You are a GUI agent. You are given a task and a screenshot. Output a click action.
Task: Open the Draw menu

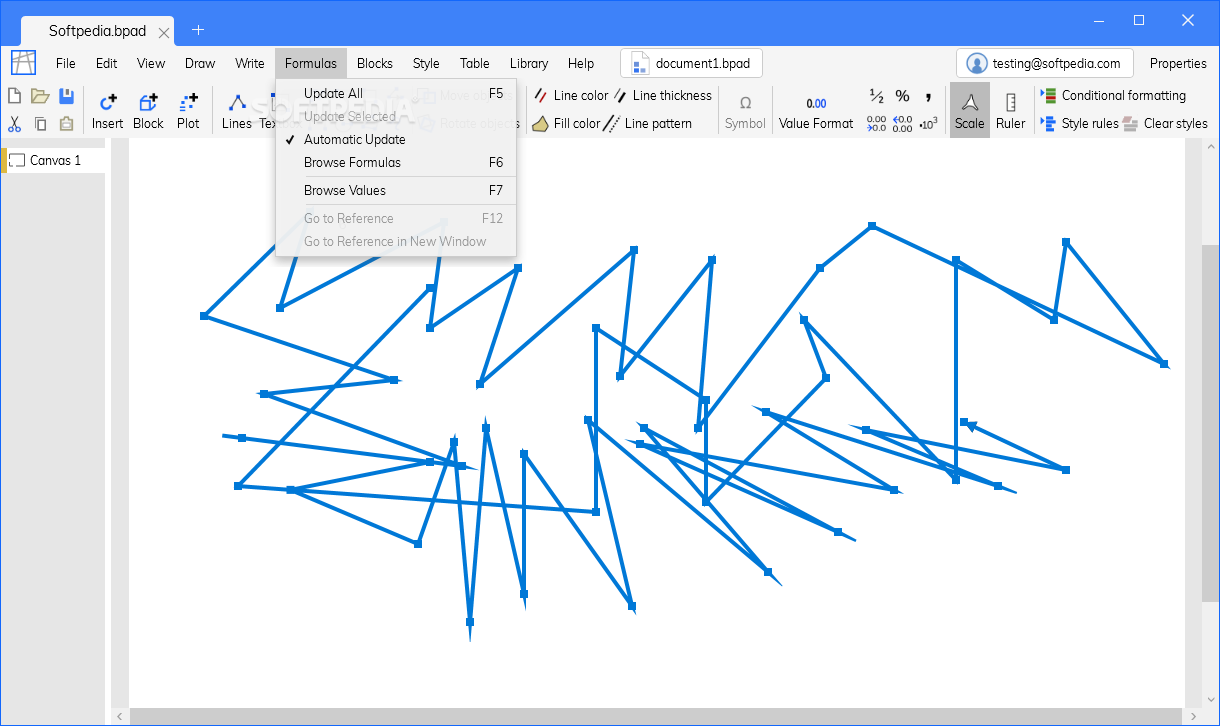point(200,63)
